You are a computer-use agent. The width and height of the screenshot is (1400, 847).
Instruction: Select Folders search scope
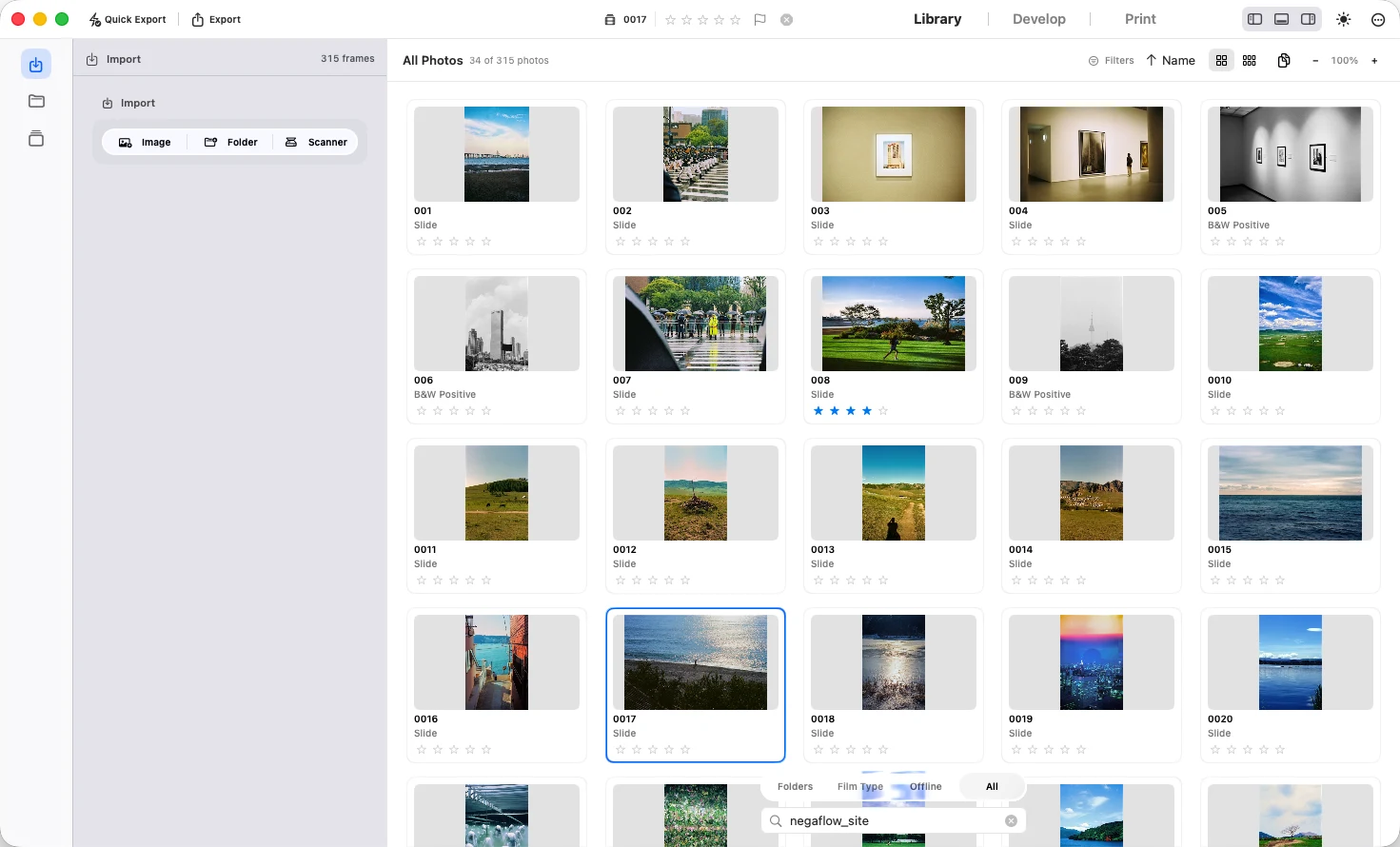tap(795, 786)
